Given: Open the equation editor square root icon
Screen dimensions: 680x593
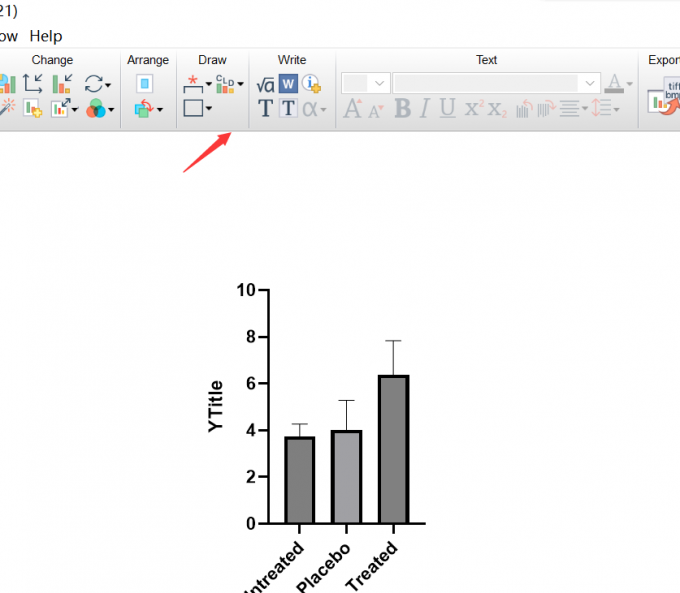Looking at the screenshot, I should pos(265,85).
